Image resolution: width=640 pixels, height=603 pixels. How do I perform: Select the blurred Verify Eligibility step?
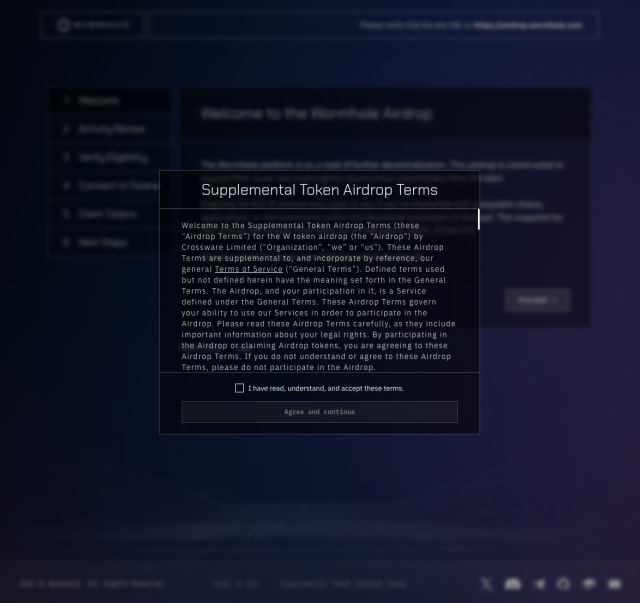111,157
